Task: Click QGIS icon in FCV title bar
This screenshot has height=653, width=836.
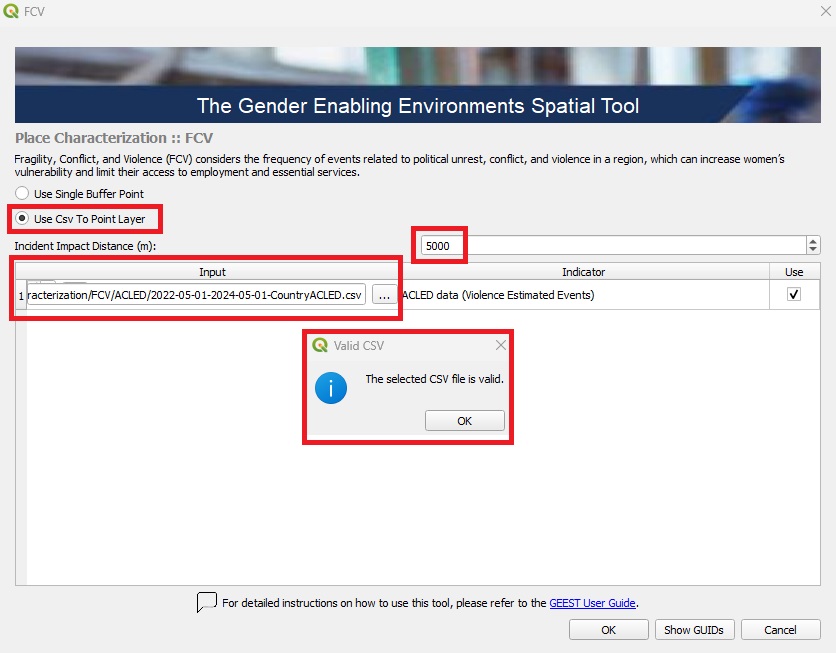Action: [11, 11]
